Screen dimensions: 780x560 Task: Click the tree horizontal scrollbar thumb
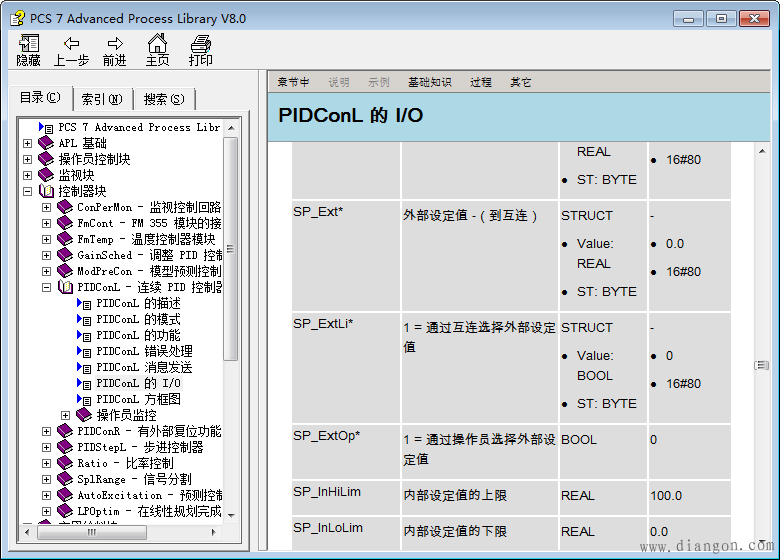(x=92, y=532)
